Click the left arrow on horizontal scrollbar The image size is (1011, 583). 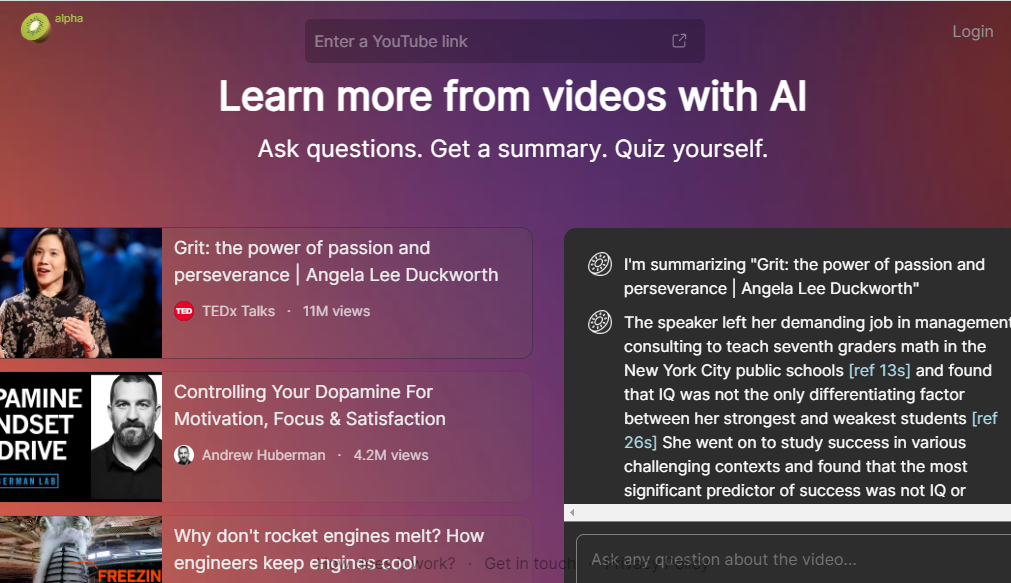pos(572,513)
